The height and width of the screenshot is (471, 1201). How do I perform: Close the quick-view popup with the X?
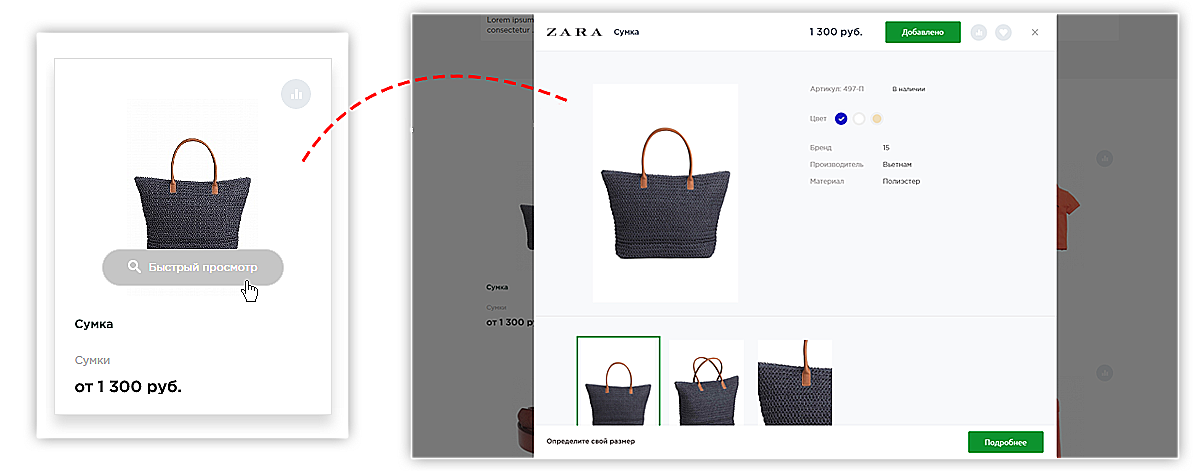pos(1035,32)
